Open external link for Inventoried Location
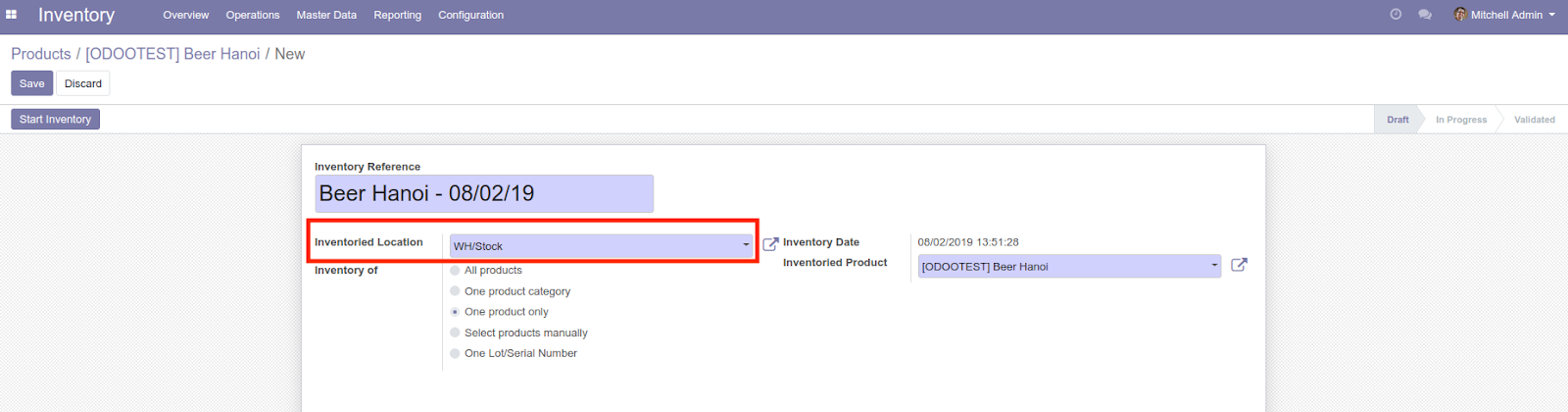The width and height of the screenshot is (1568, 412). (770, 244)
